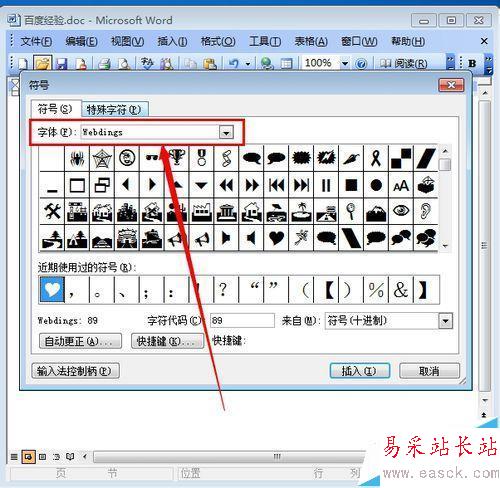Pick the factory building symbol
The width and height of the screenshot is (500, 488).
point(202,212)
